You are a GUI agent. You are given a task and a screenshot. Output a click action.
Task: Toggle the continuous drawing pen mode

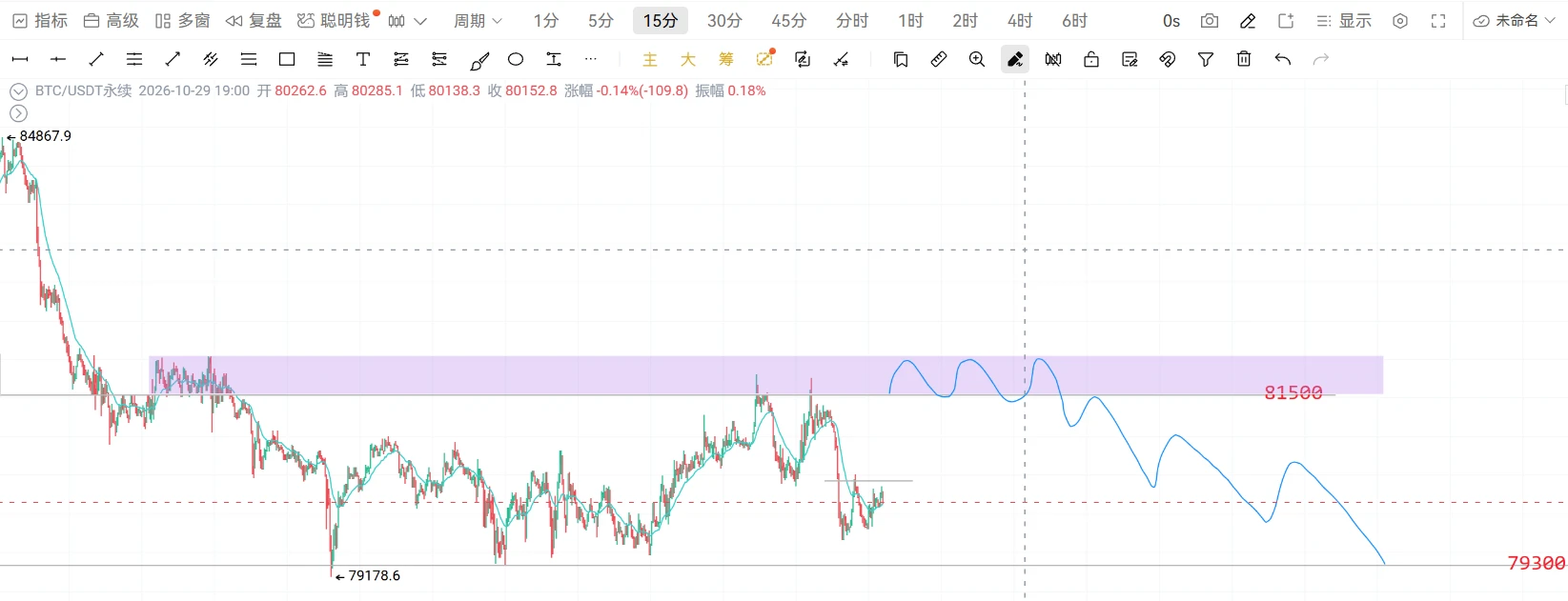[x=1015, y=59]
